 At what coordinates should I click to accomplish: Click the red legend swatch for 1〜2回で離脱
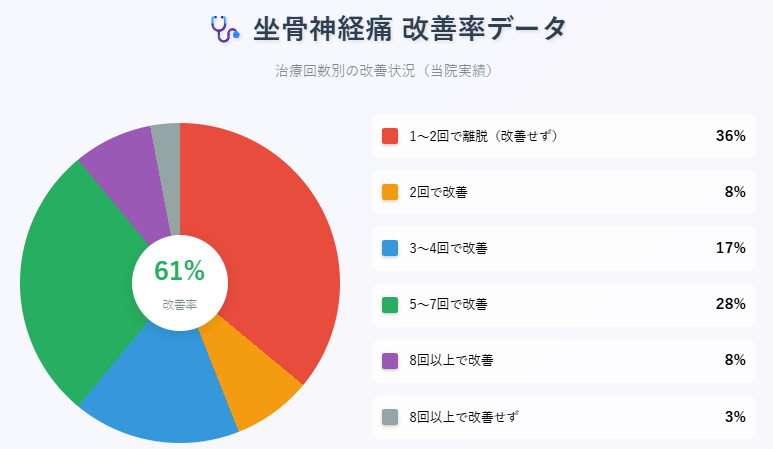tap(390, 136)
